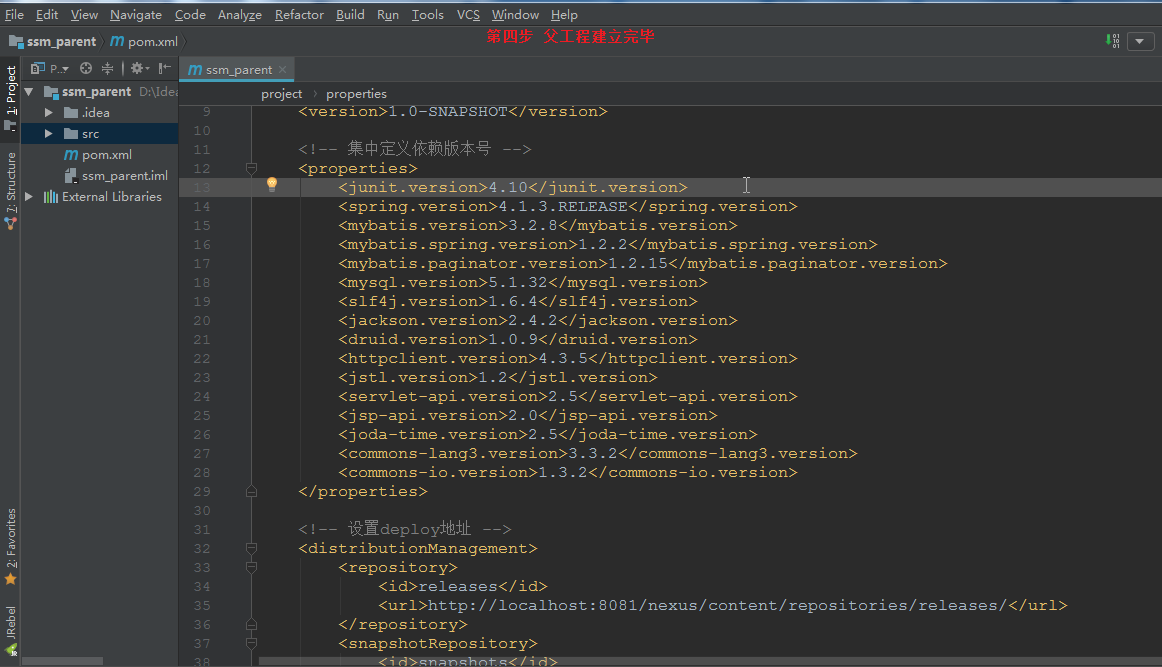
Task: Select ssm_parent.iml file in tree
Action: point(124,176)
